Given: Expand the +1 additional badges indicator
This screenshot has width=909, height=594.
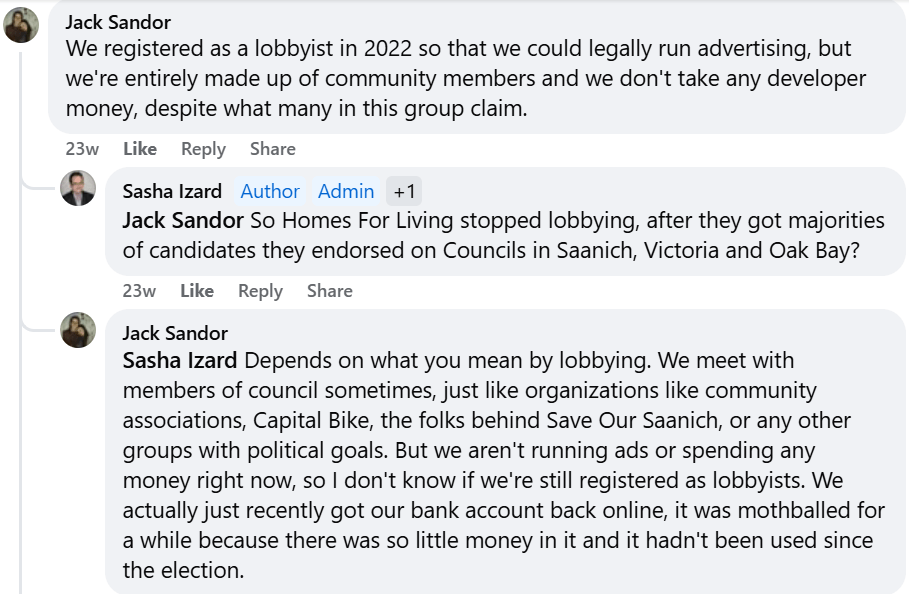Looking at the screenshot, I should tap(405, 191).
